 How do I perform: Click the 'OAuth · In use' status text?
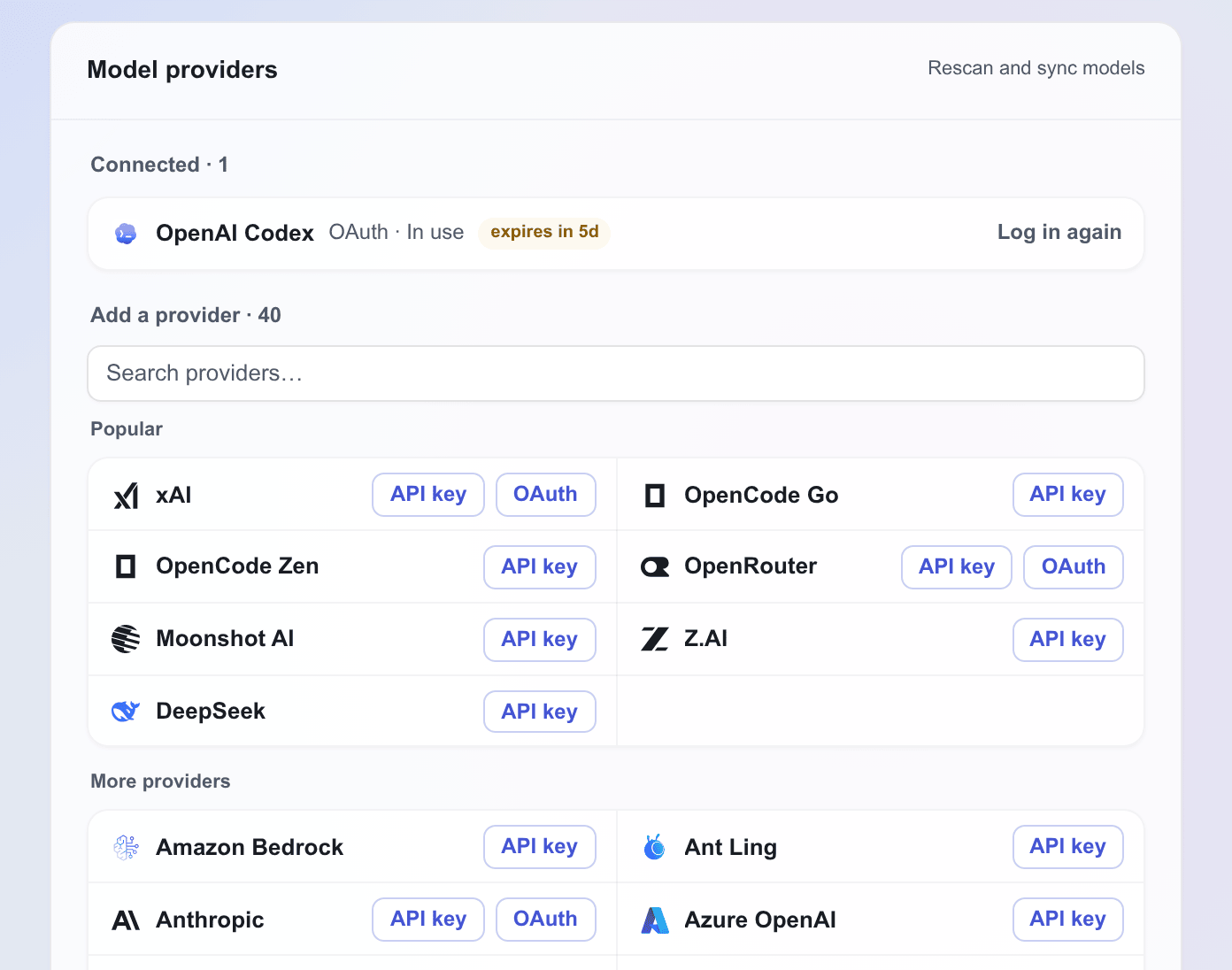pyautogui.click(x=397, y=232)
